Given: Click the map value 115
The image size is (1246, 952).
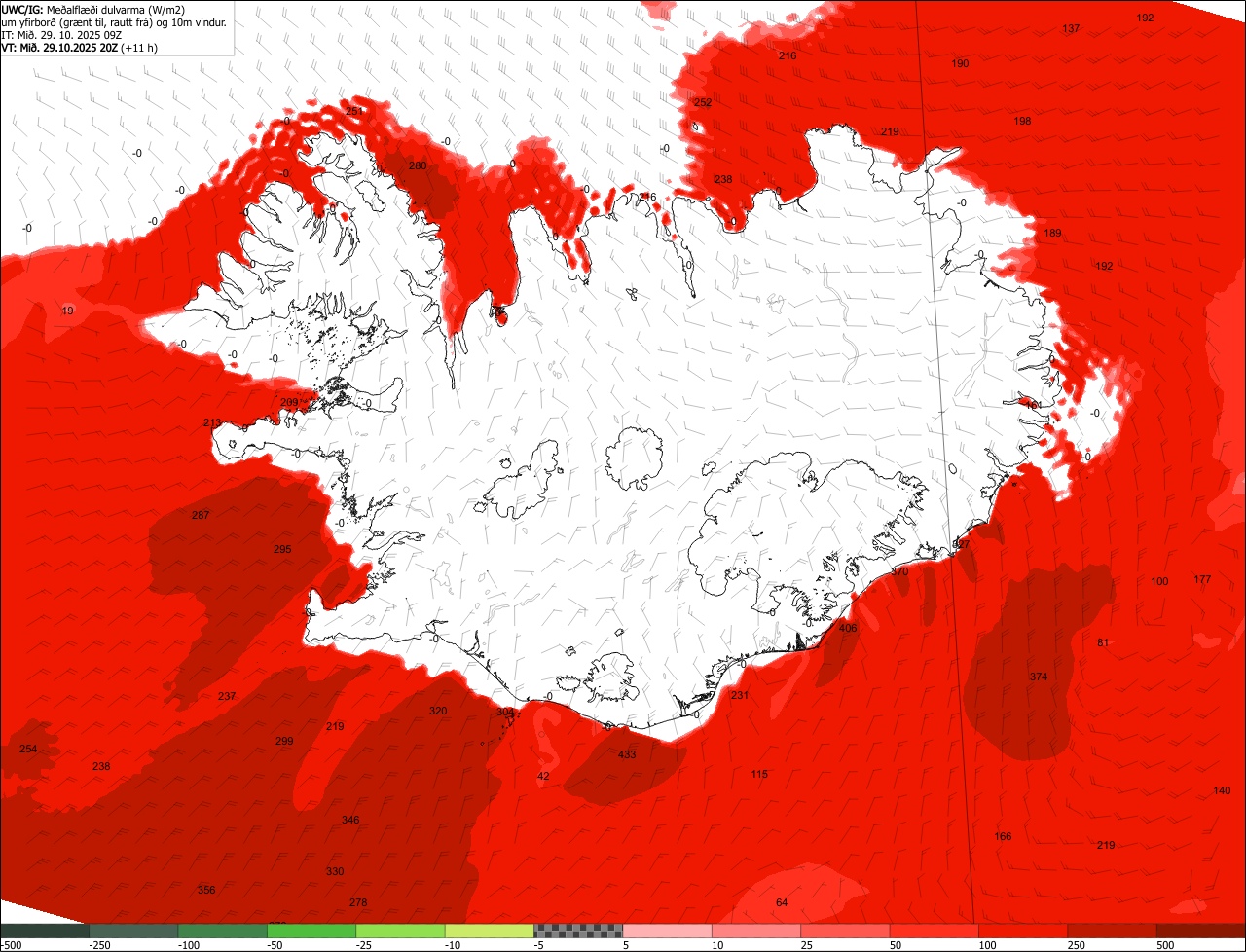Looking at the screenshot, I should (x=759, y=774).
